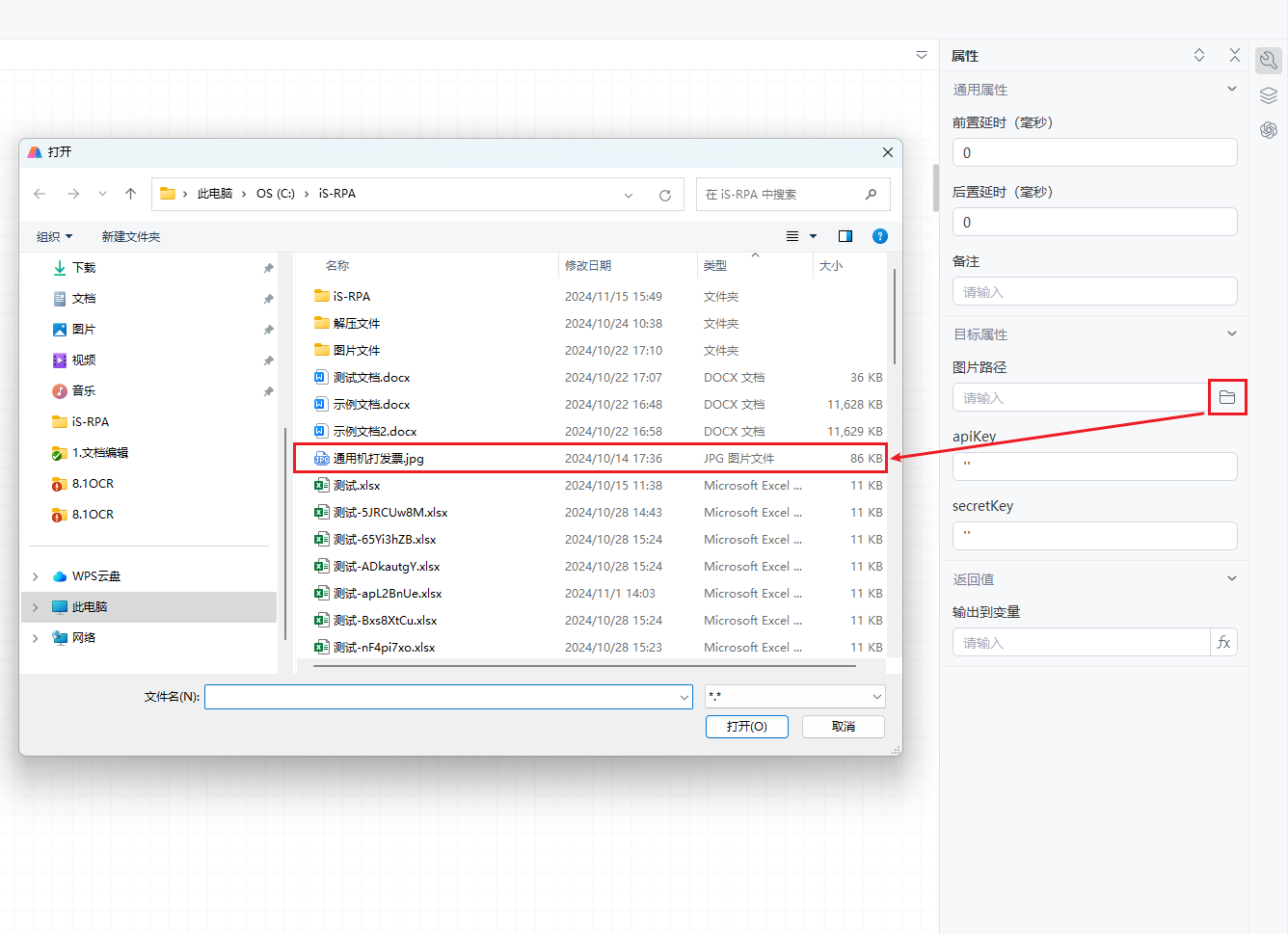Screen dimensions: 1288x934
Task: Click the 备注 input field
Action: point(1094,291)
